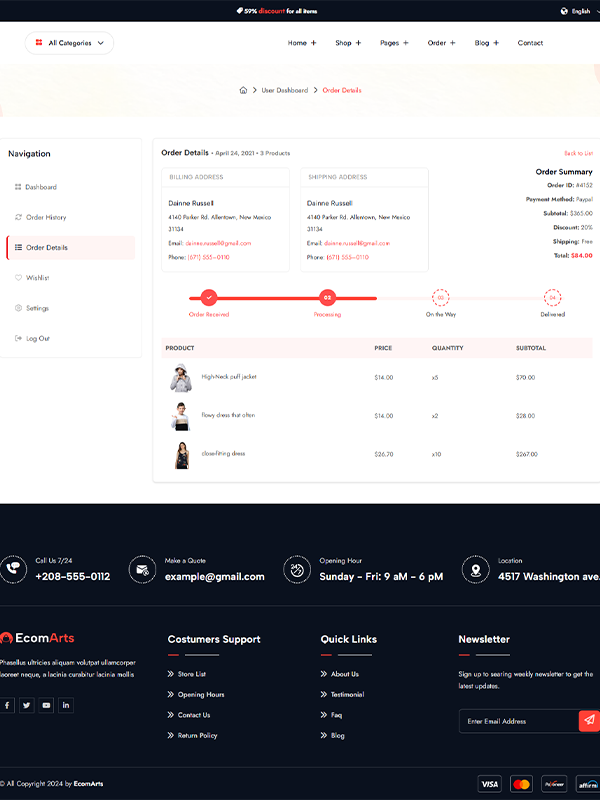Open the Twitter social icon link
The height and width of the screenshot is (800, 600).
point(27,705)
